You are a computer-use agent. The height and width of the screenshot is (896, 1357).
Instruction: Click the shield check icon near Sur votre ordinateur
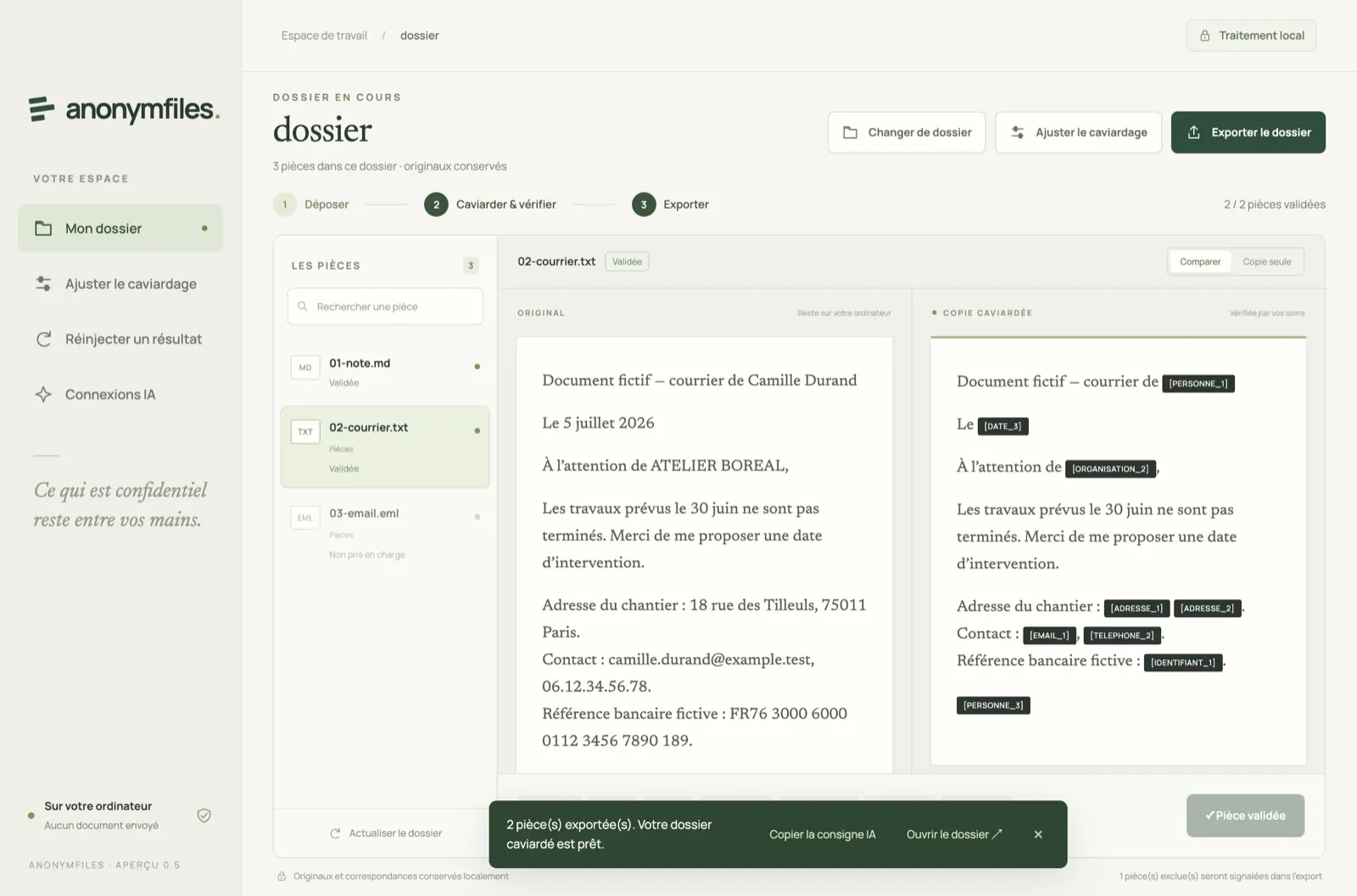(204, 815)
